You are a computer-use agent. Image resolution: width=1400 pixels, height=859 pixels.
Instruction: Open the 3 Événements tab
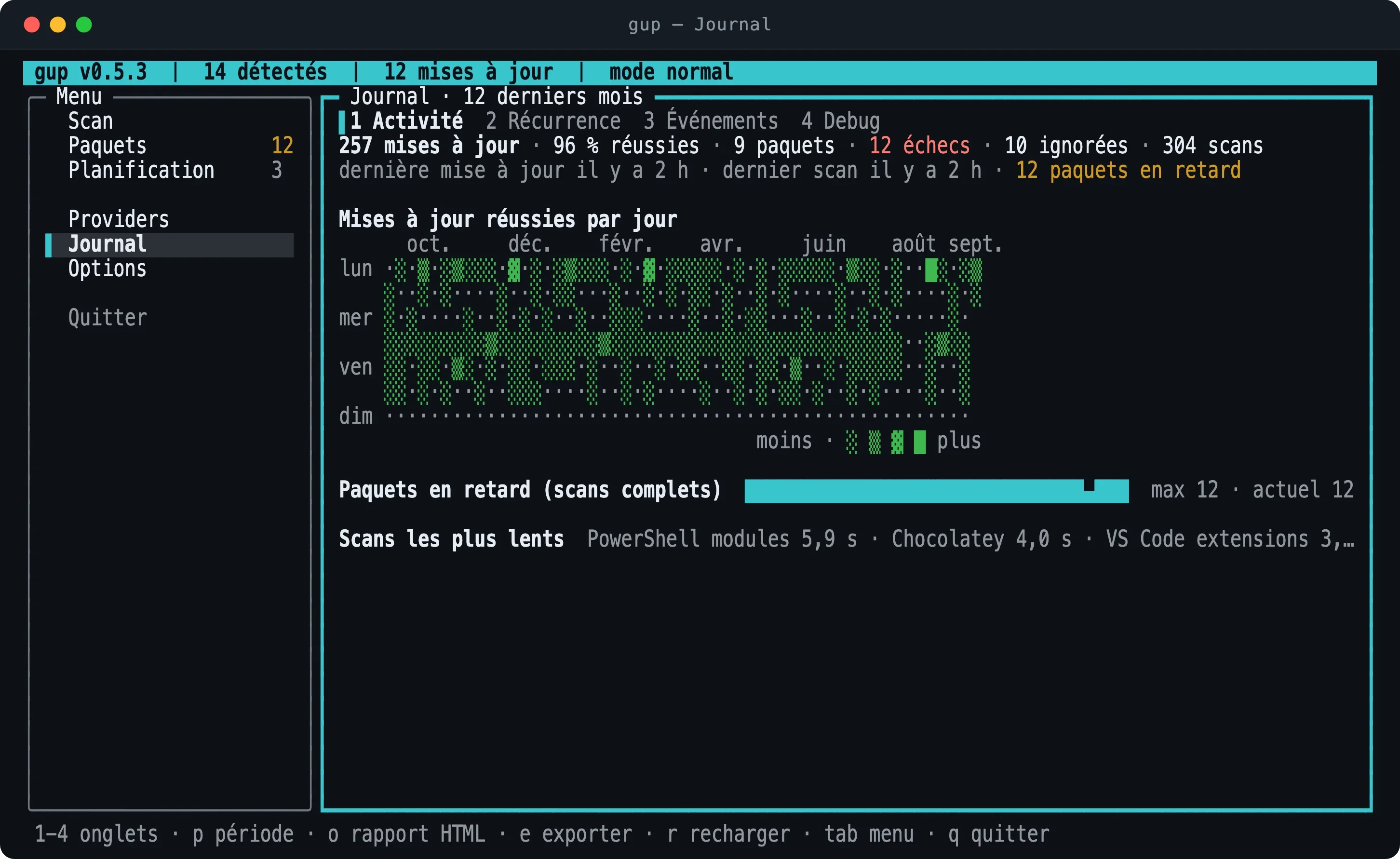tap(710, 121)
